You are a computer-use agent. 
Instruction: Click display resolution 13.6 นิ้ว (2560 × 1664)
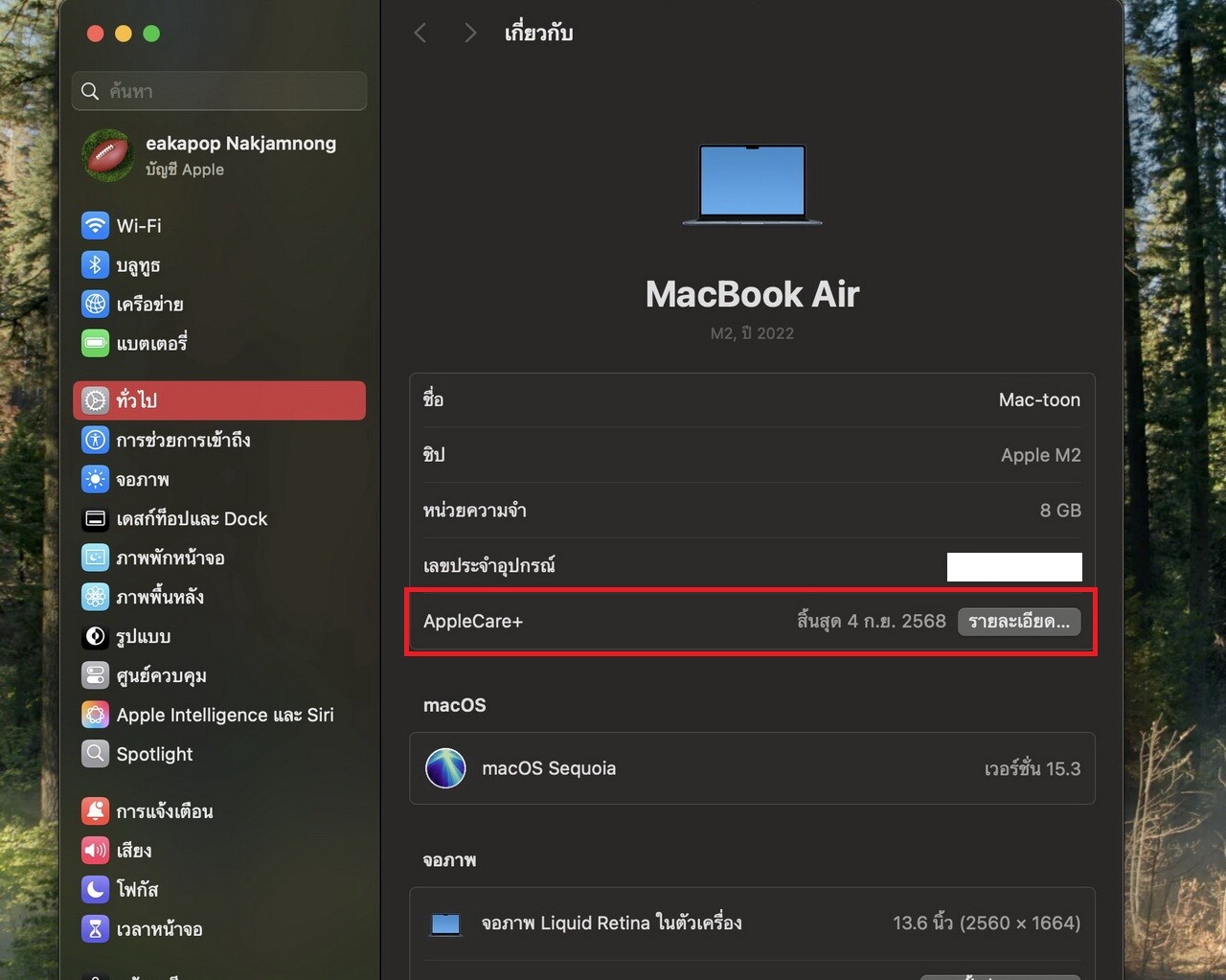pos(987,923)
